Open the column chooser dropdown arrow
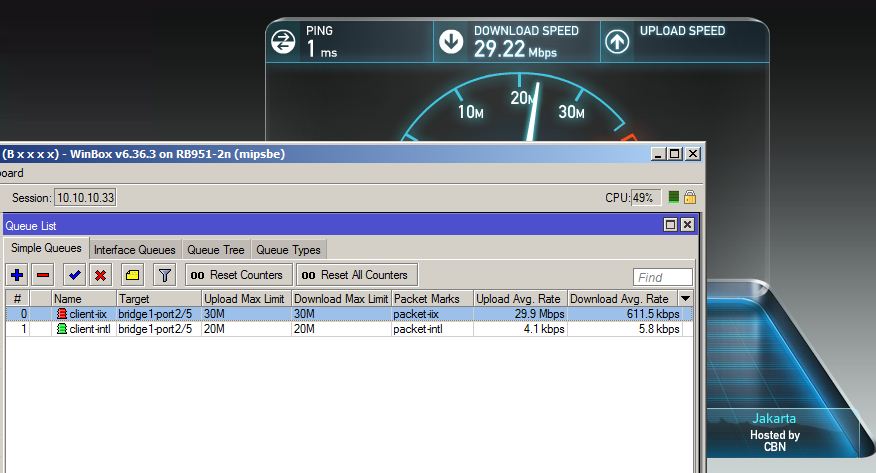 tap(685, 298)
